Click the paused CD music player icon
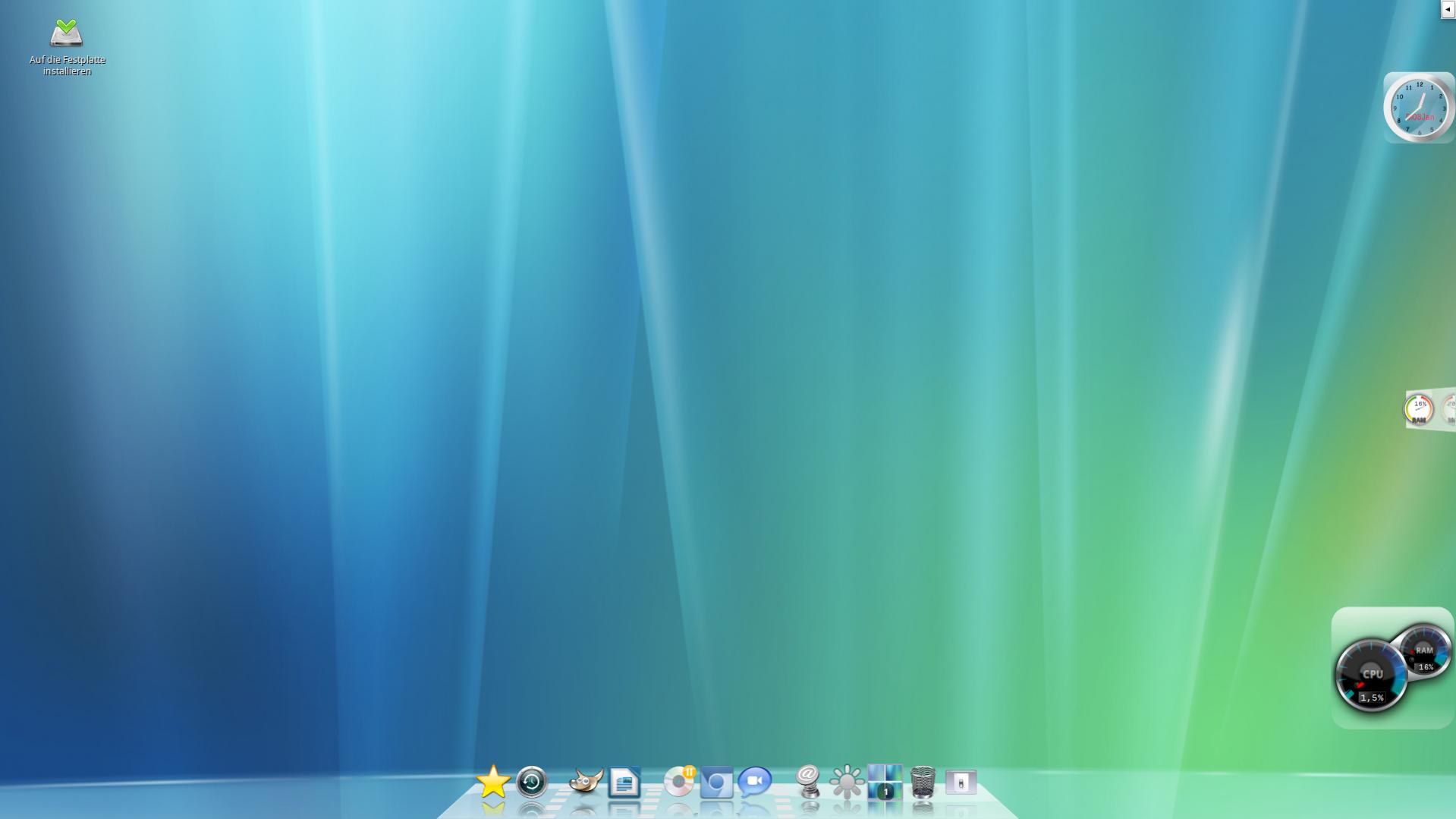 679,781
